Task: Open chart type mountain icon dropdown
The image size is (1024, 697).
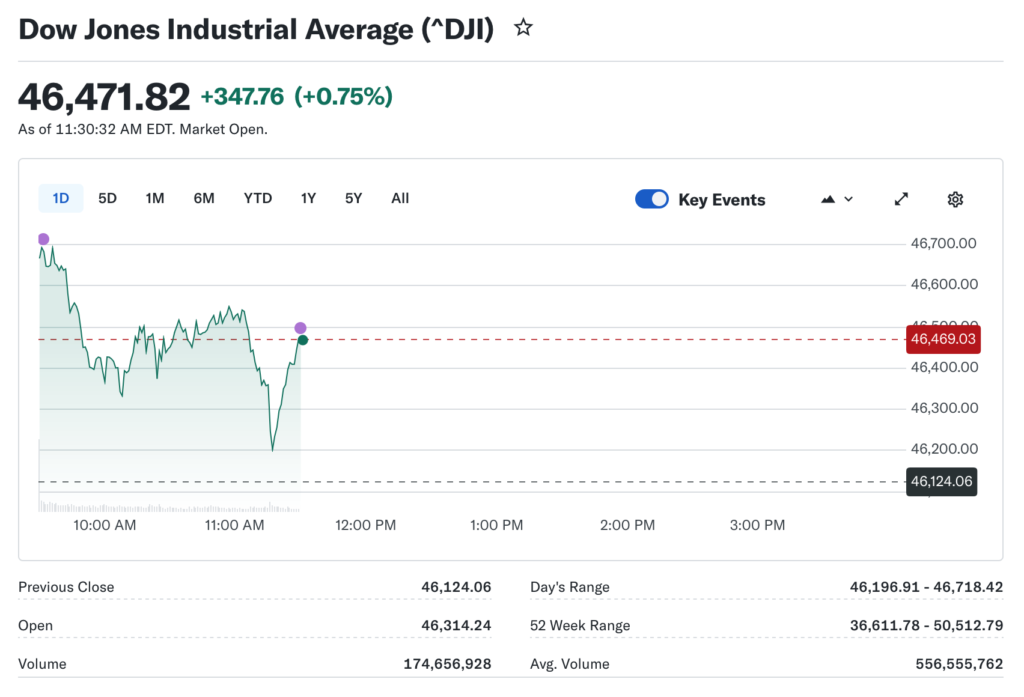Action: point(837,199)
